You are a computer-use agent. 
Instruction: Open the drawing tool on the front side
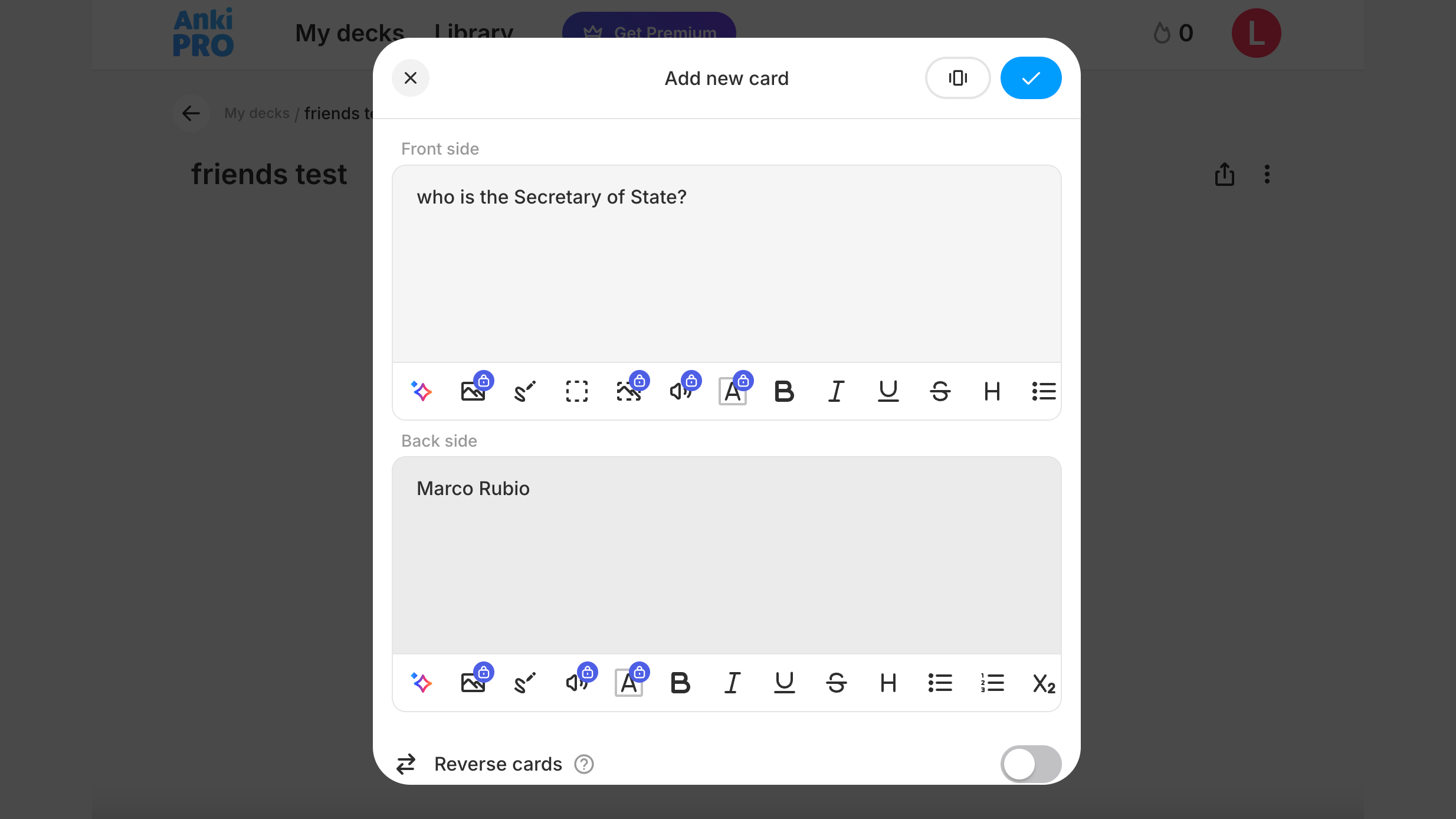point(525,391)
